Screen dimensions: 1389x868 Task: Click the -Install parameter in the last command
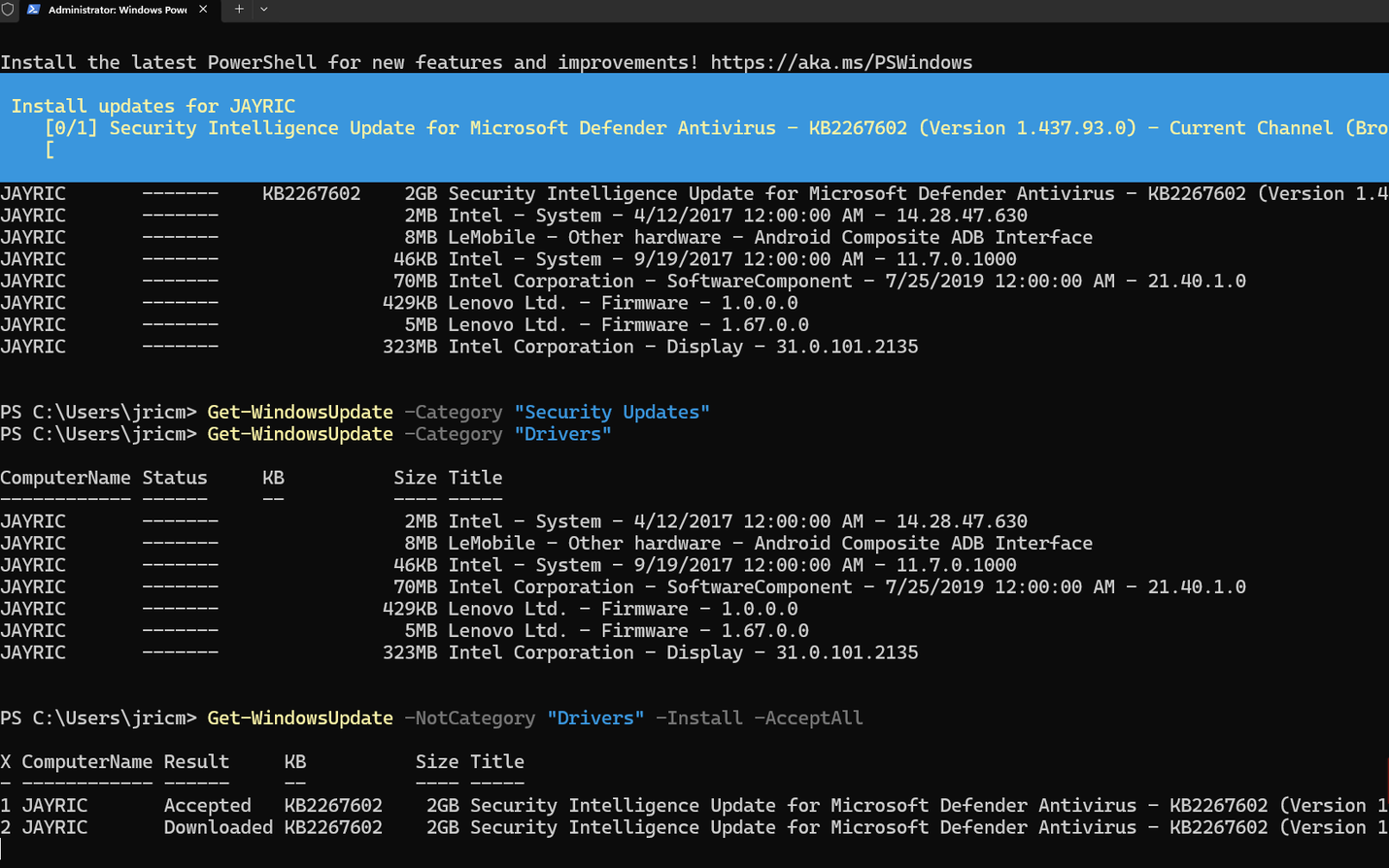[x=698, y=718]
